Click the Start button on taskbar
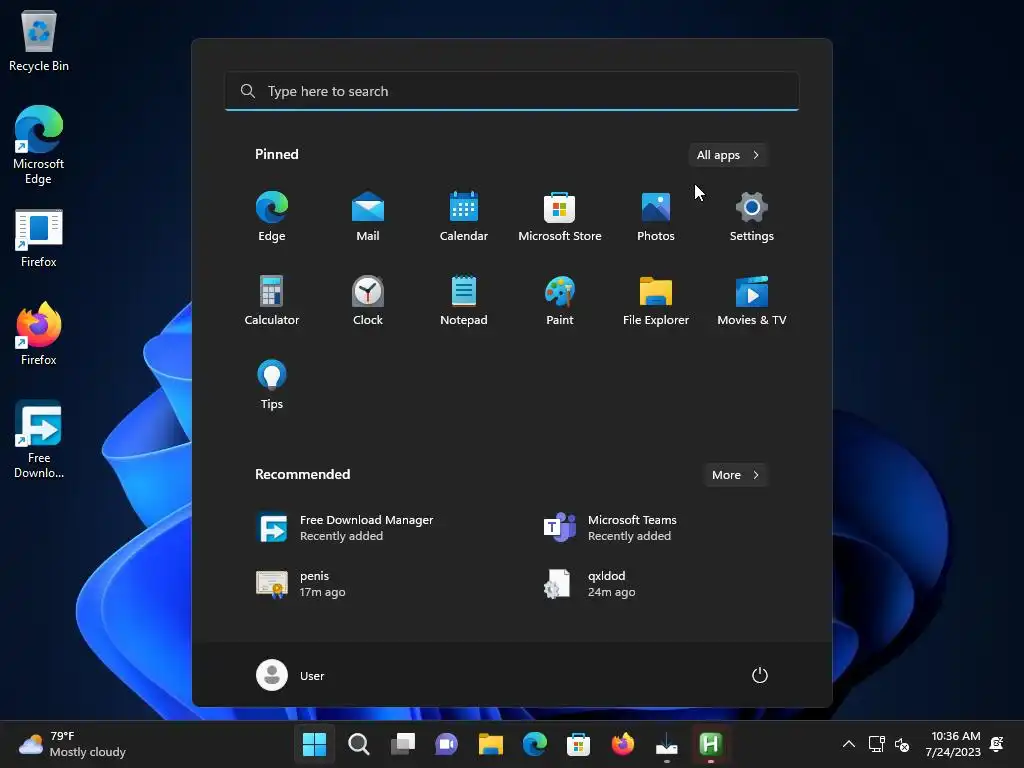This screenshot has height=768, width=1024. (314, 744)
